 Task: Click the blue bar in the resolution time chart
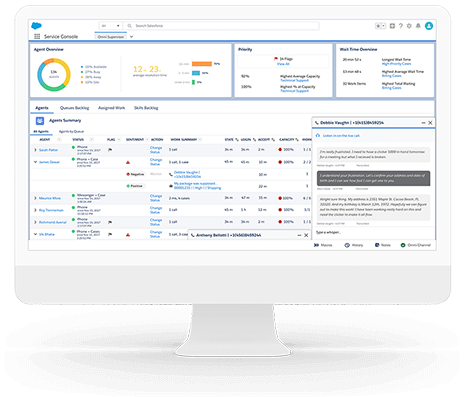point(196,73)
